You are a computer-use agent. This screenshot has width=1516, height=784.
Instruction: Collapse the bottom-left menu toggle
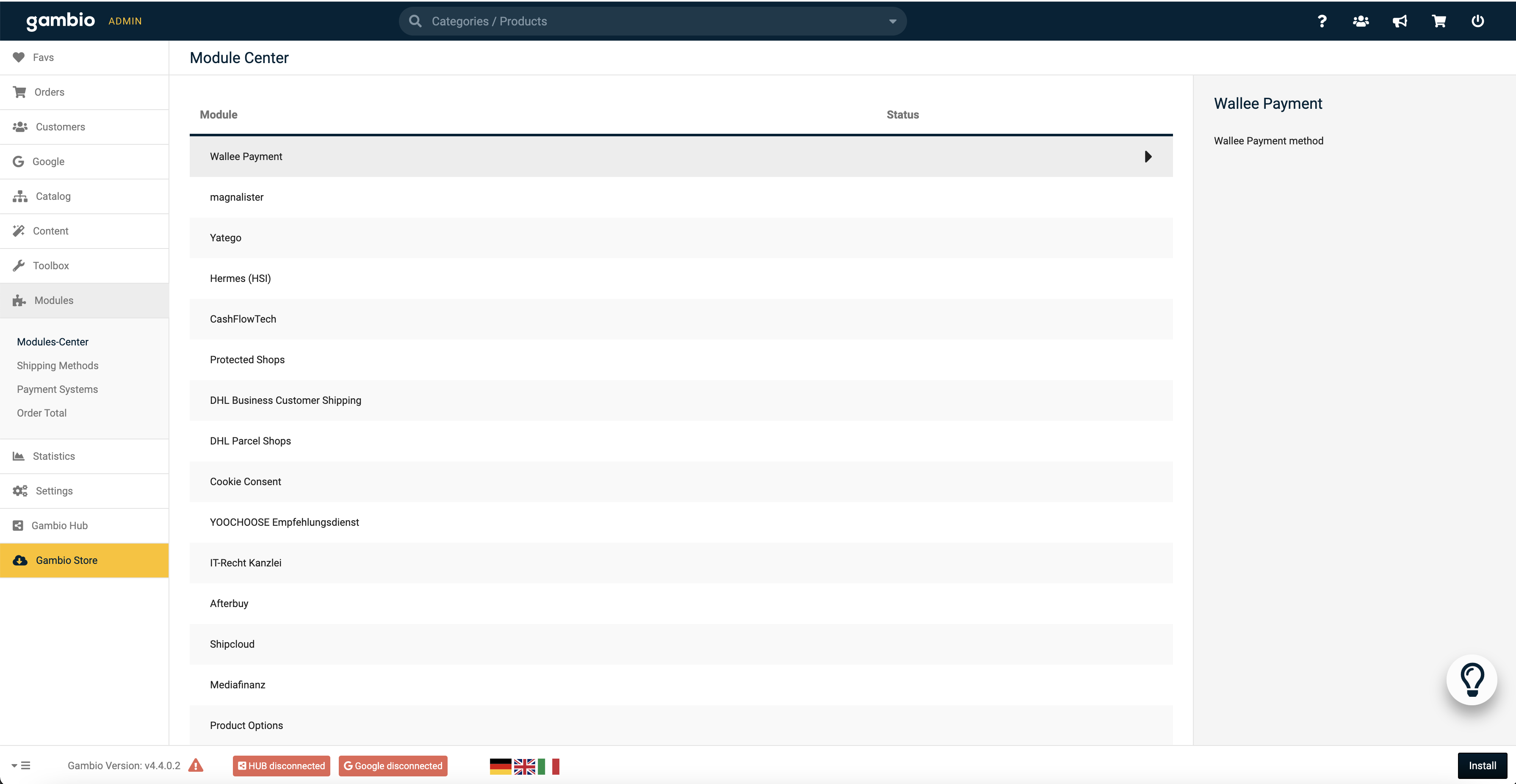[x=21, y=765]
